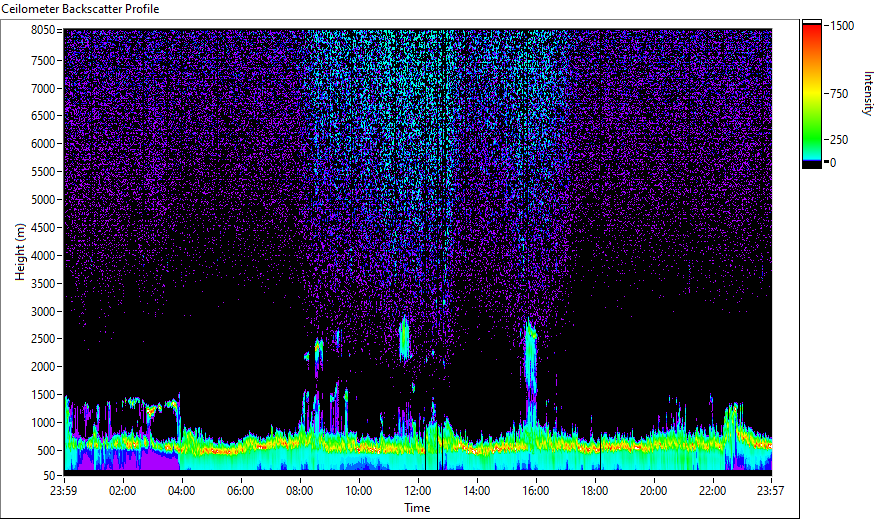Click the 20:00 time axis label

(653, 491)
